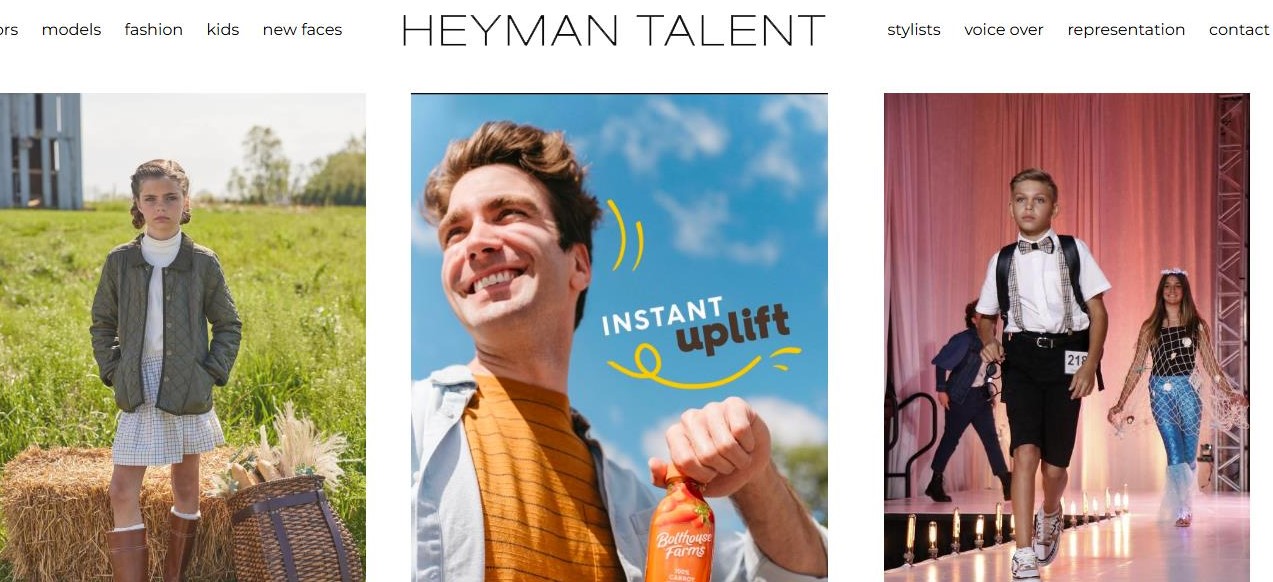Open the representation link
The width and height of the screenshot is (1273, 582).
click(1126, 30)
